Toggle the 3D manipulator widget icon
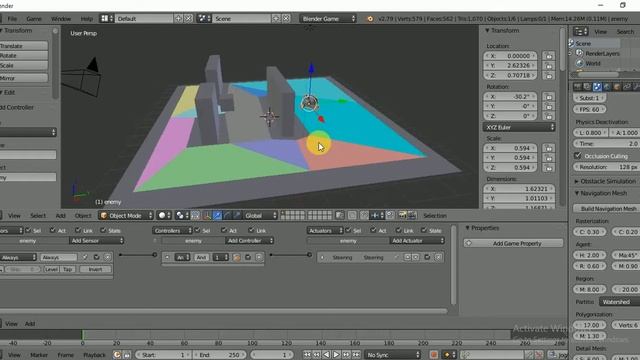Image resolution: width=640 pixels, height=360 pixels. point(207,216)
